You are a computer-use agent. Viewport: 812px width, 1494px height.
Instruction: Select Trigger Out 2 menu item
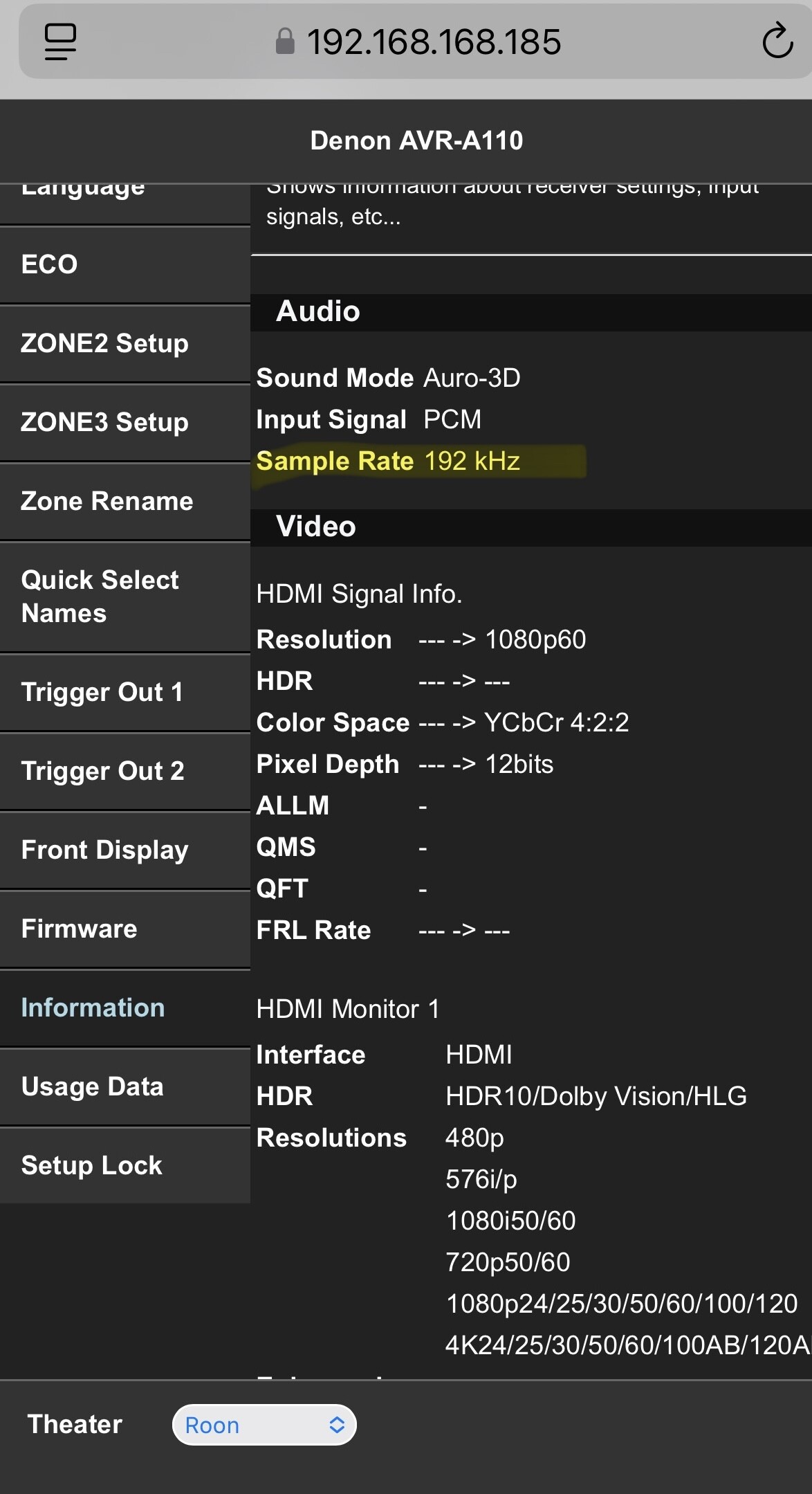point(125,771)
